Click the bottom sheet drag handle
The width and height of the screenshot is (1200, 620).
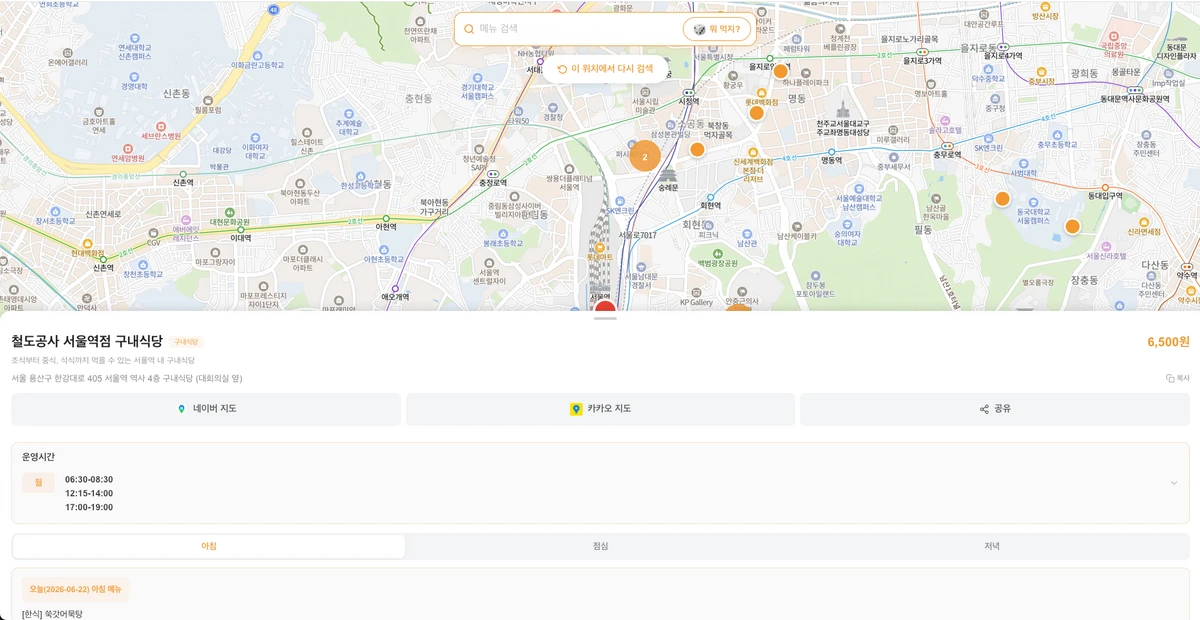605,318
